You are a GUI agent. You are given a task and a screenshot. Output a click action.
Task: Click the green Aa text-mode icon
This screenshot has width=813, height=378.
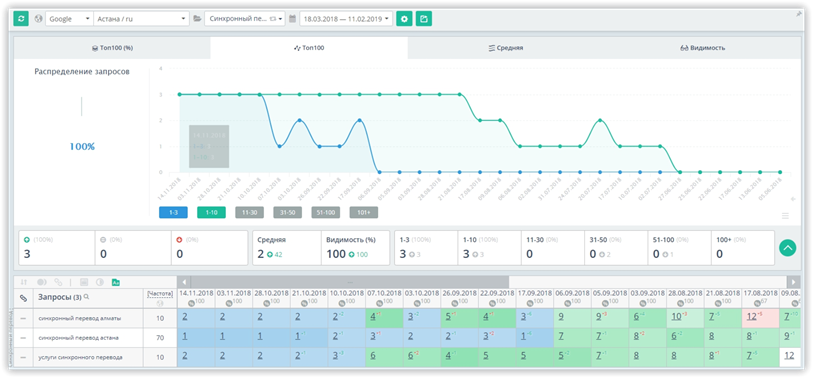point(116,282)
